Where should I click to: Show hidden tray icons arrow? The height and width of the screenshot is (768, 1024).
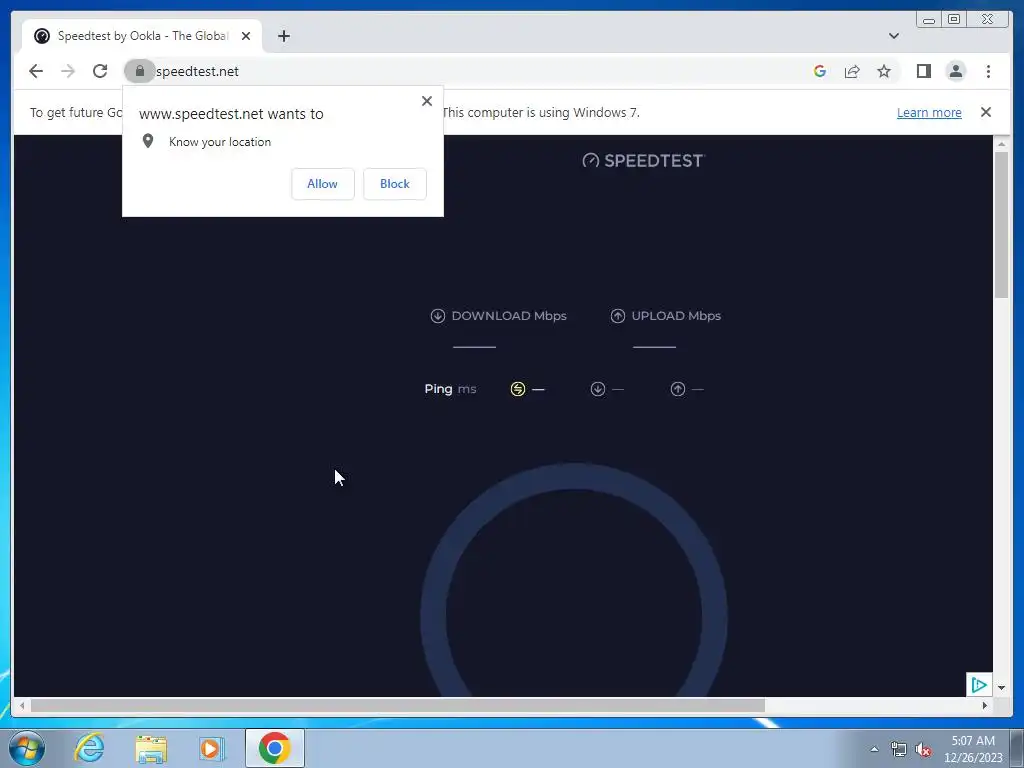(874, 749)
